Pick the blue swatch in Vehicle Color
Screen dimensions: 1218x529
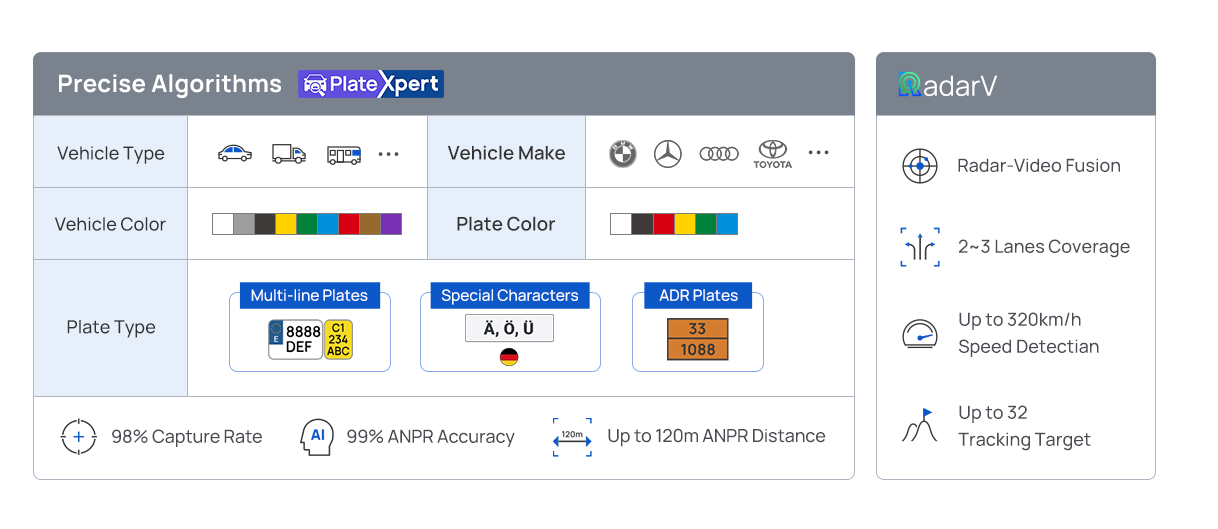click(327, 224)
